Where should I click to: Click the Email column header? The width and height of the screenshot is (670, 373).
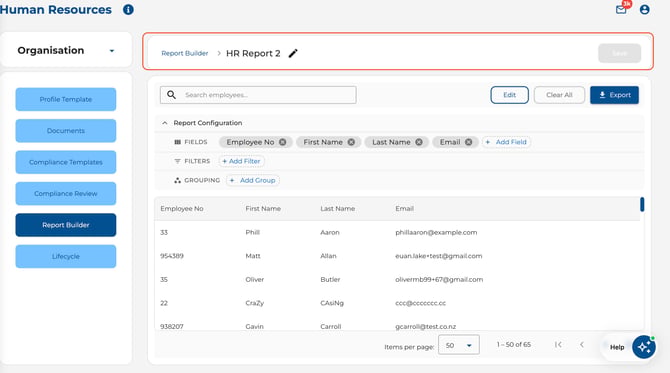tap(404, 209)
